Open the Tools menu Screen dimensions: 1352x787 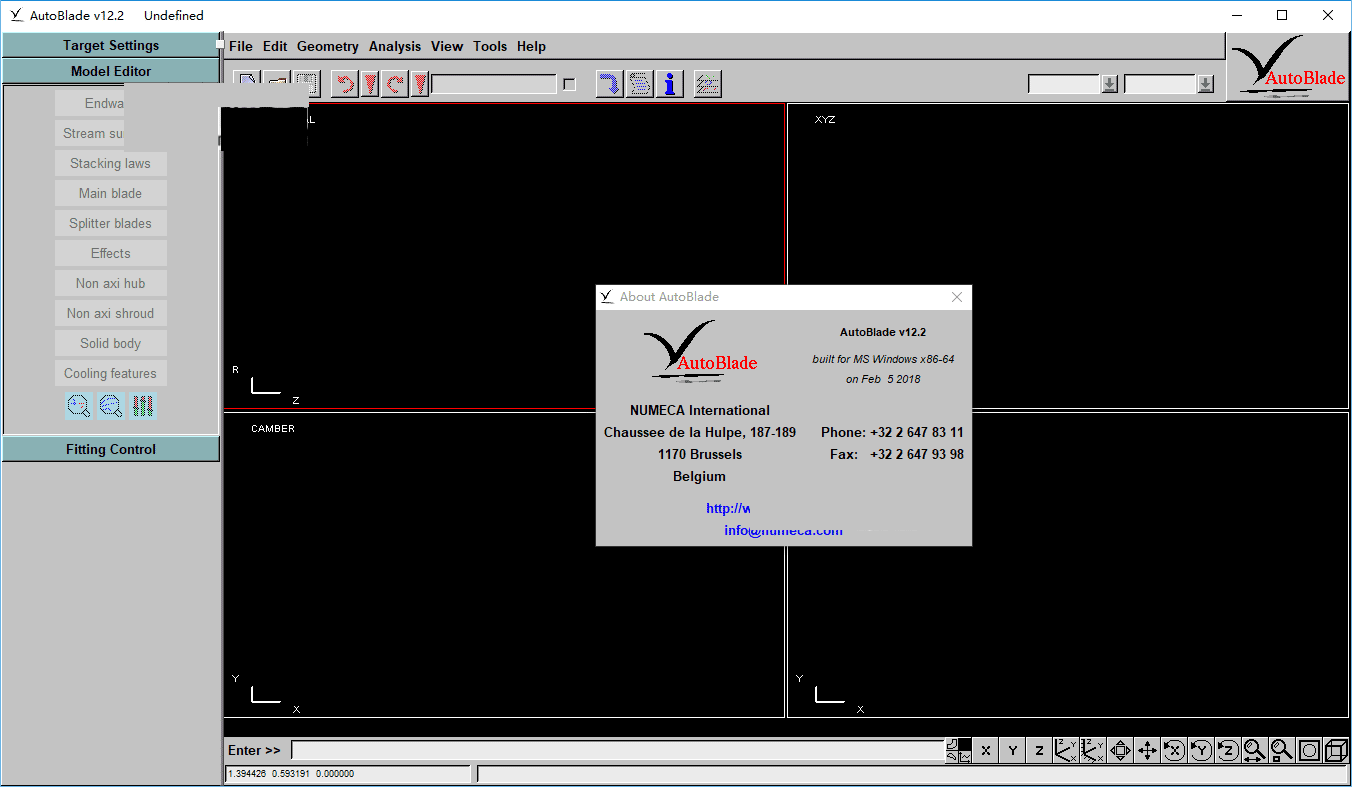[490, 46]
